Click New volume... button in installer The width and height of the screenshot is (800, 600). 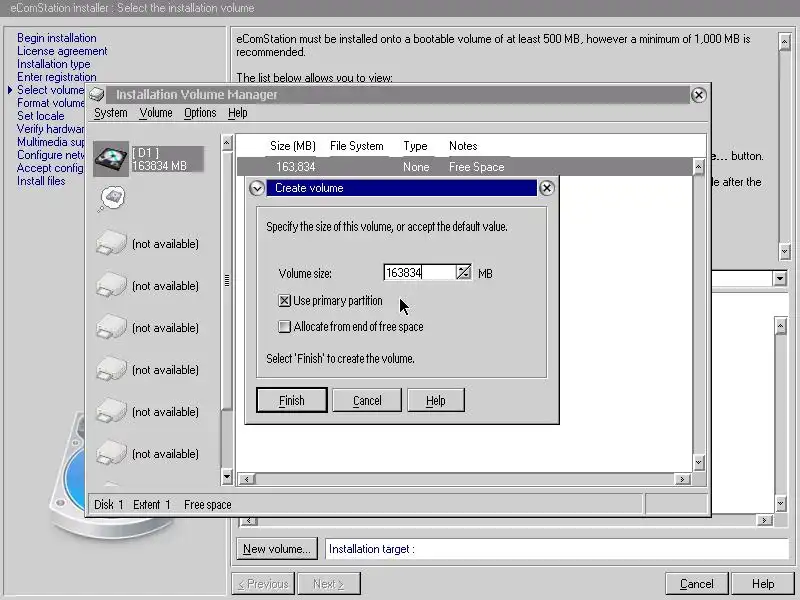coord(277,549)
